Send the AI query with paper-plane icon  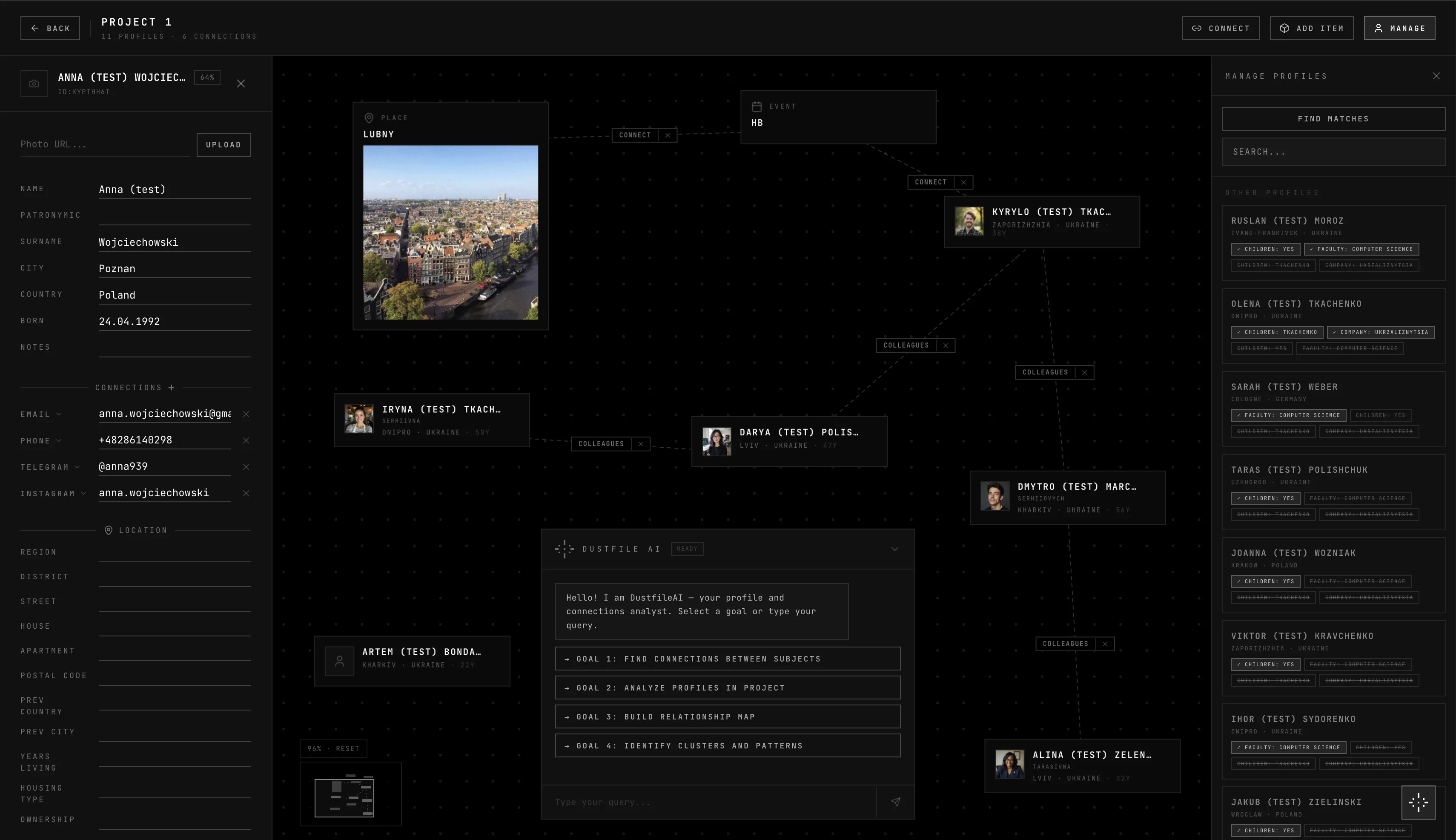click(x=895, y=802)
